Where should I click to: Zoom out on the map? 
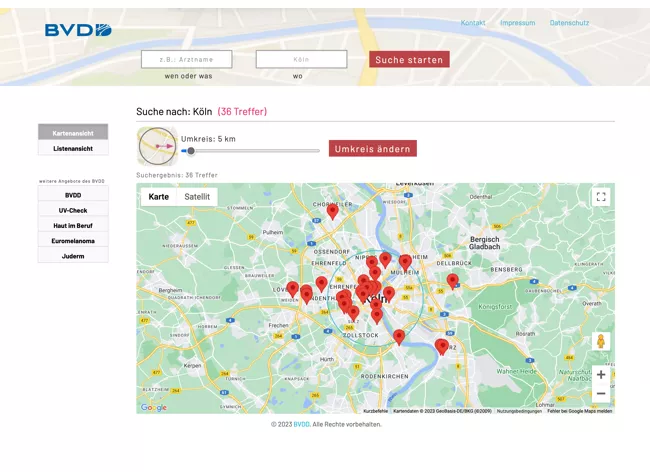tap(600, 394)
